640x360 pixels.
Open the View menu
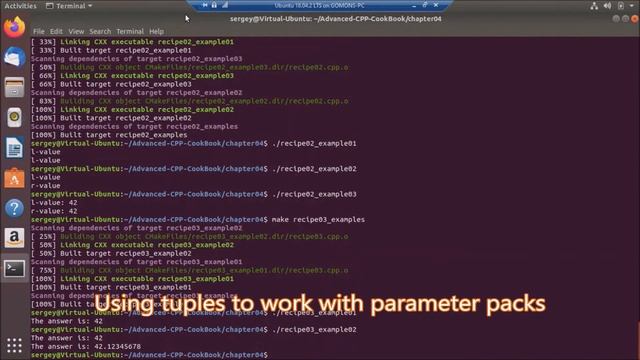pos(76,31)
